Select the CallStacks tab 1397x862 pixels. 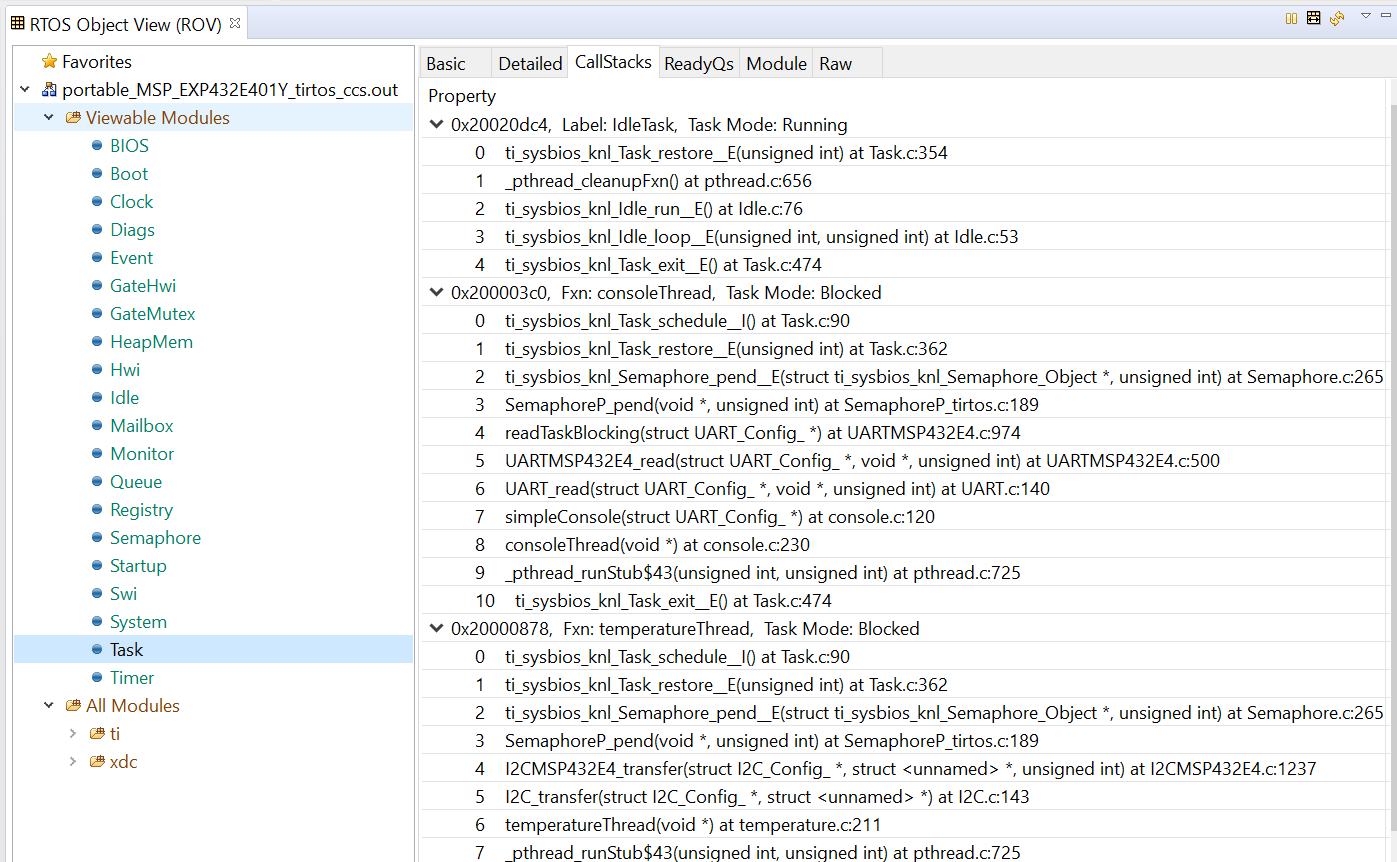(613, 62)
